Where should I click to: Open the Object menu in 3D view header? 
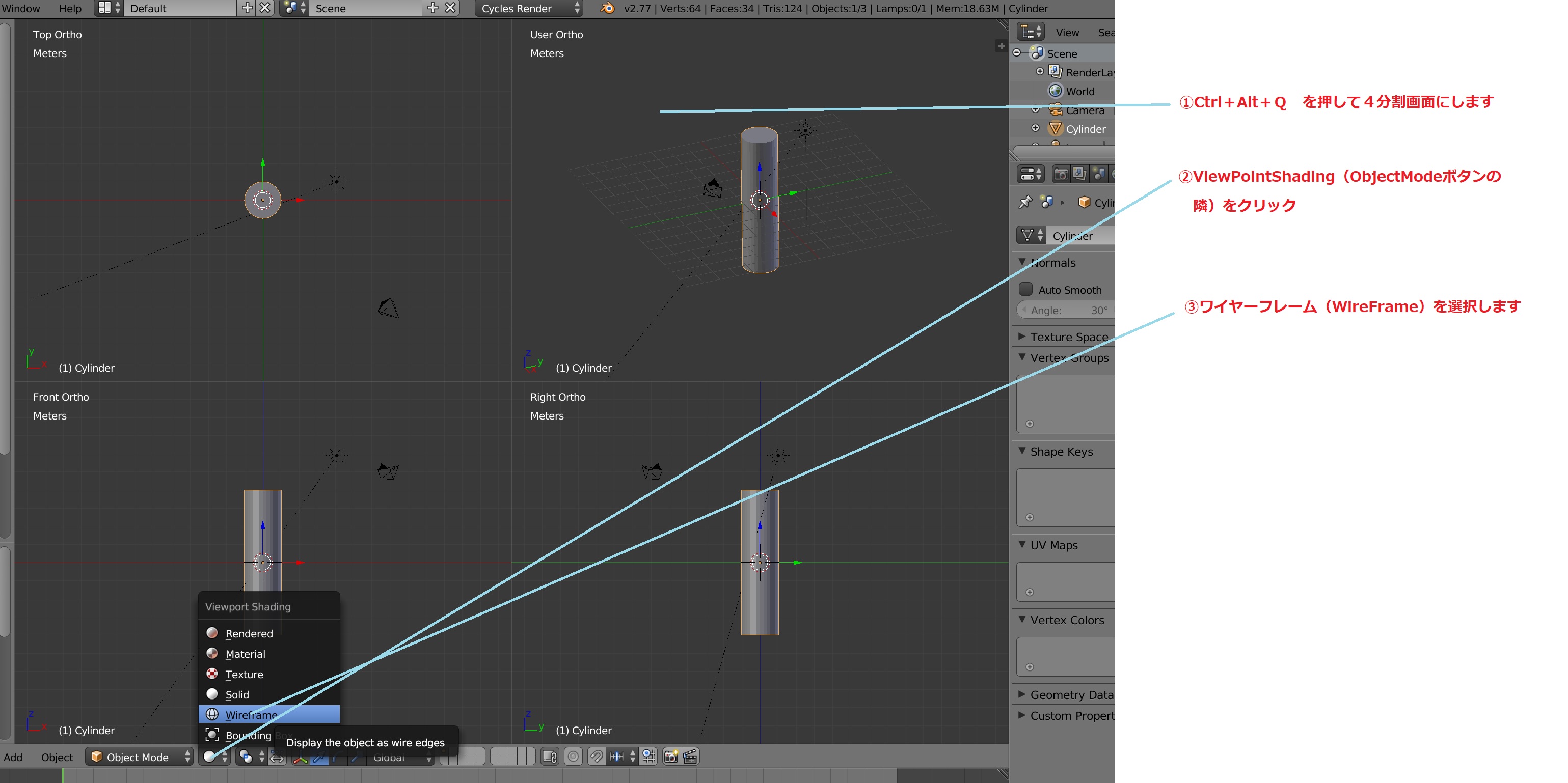point(57,757)
